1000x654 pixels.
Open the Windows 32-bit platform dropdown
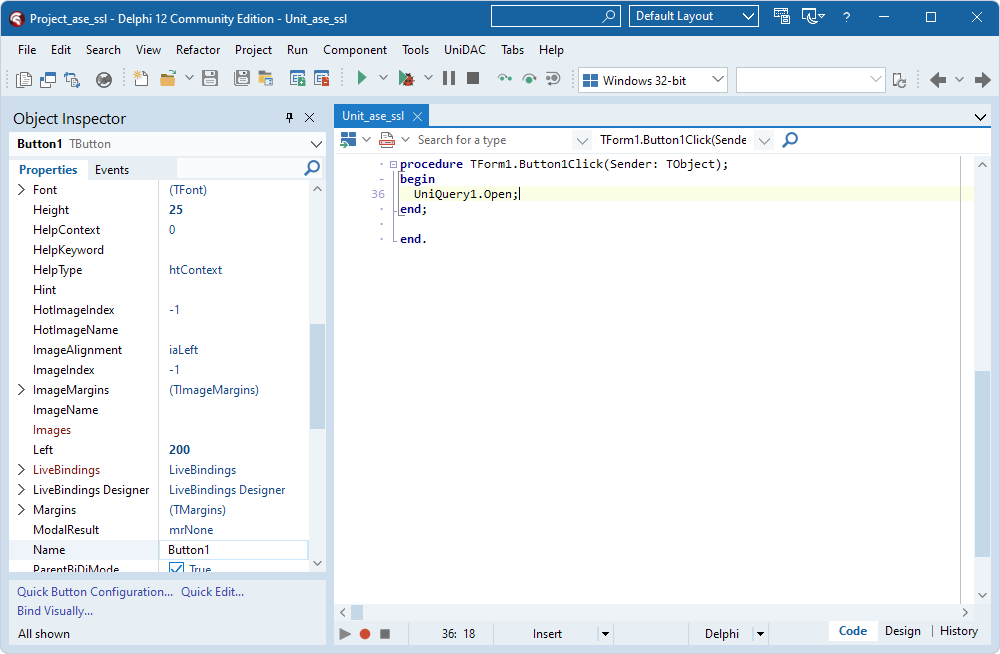click(x=718, y=80)
